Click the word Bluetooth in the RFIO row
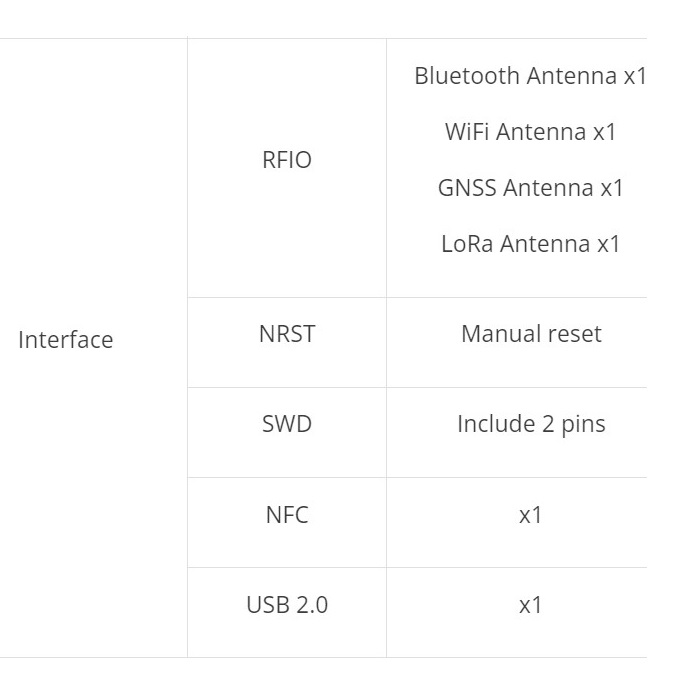This screenshot has width=700, height=700. tap(467, 76)
